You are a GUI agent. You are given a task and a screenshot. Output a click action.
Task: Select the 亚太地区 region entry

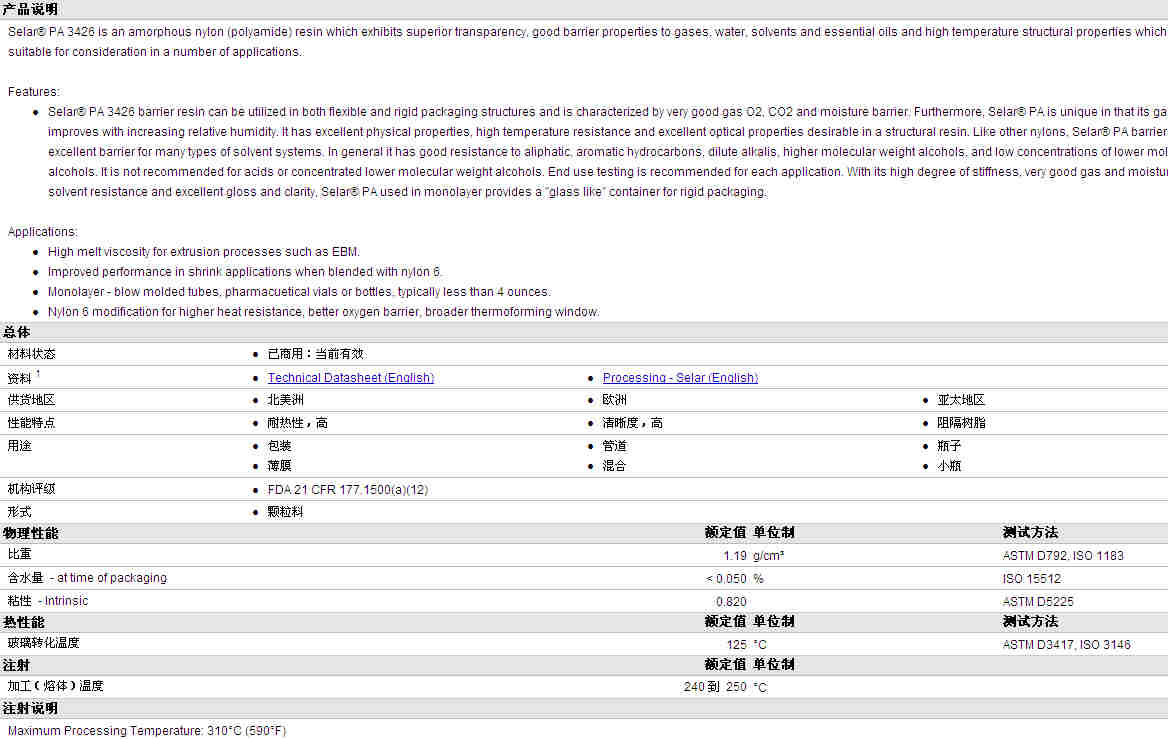961,400
